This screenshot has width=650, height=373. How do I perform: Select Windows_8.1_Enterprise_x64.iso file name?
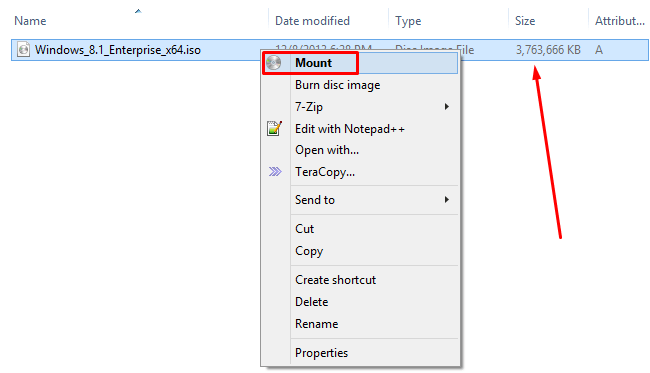point(118,50)
